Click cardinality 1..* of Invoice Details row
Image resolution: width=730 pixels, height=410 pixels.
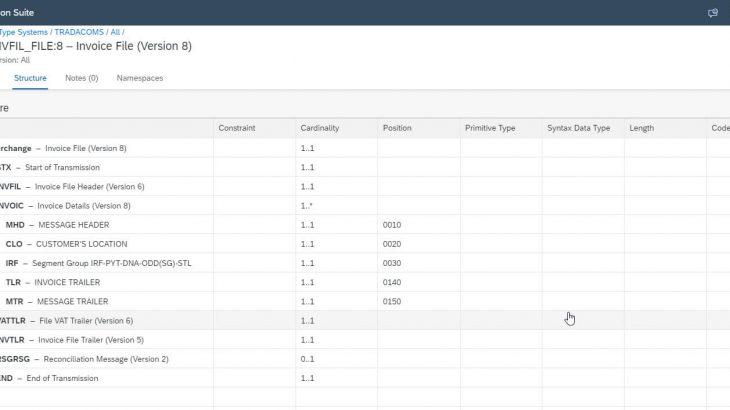tap(306, 205)
